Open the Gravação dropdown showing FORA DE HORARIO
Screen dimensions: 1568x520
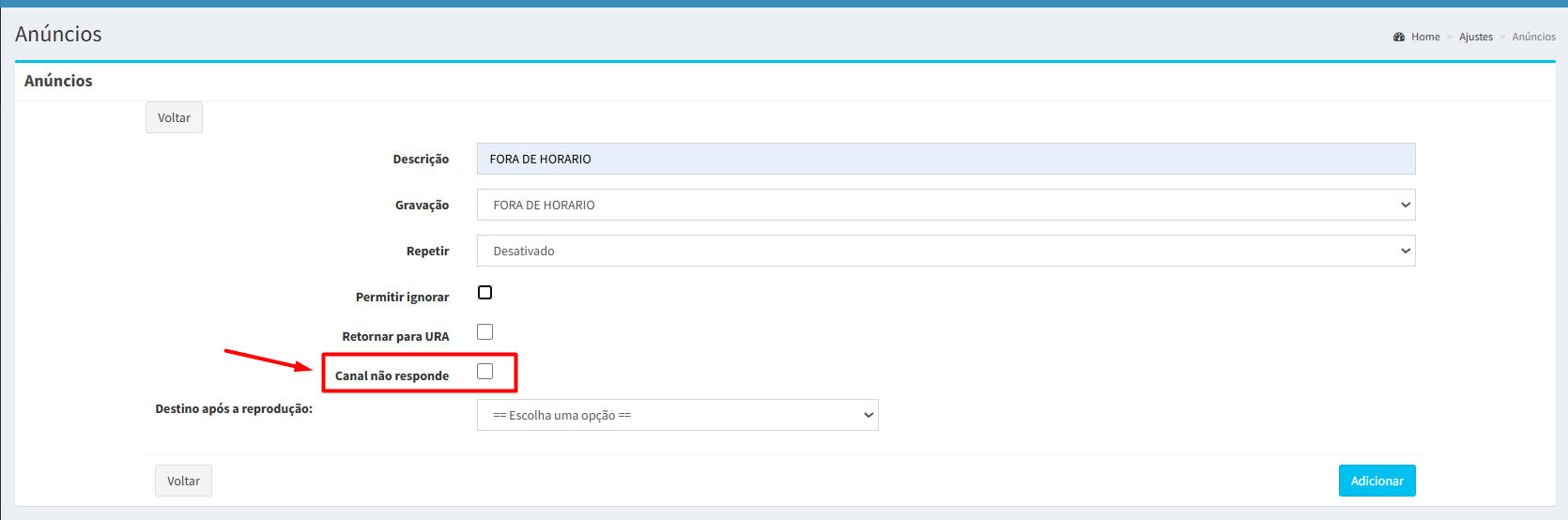945,205
